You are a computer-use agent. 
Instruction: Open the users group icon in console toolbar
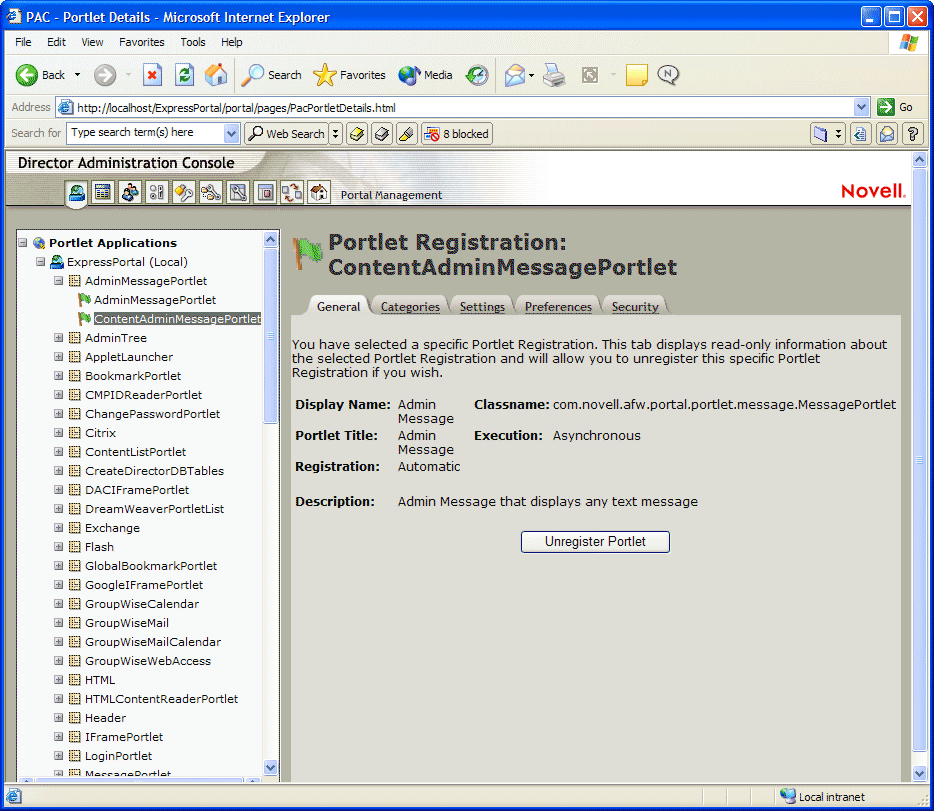pos(130,193)
